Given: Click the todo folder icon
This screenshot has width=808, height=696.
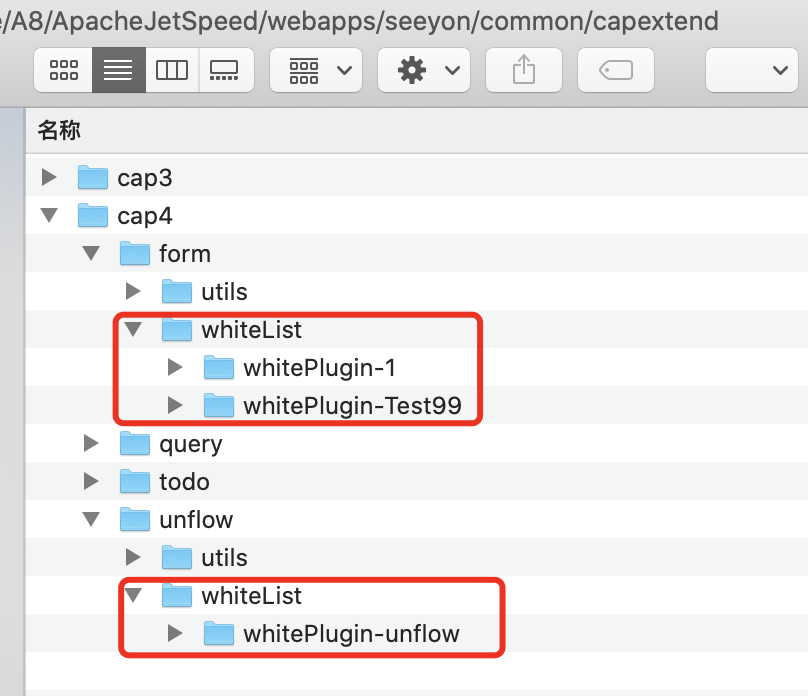Looking at the screenshot, I should (135, 482).
